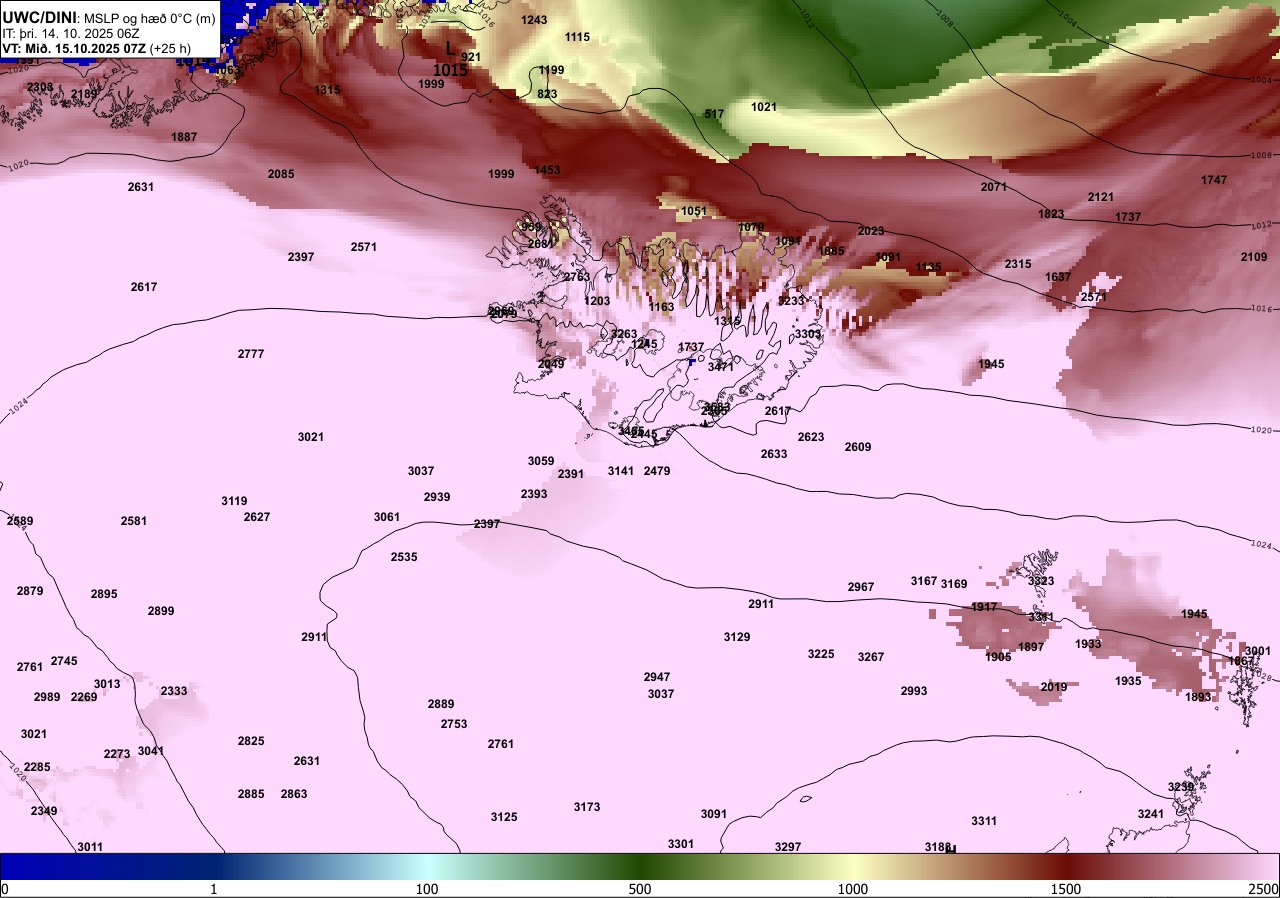This screenshot has width=1280, height=898.
Task: Click the map value 2777
Action: (x=251, y=354)
